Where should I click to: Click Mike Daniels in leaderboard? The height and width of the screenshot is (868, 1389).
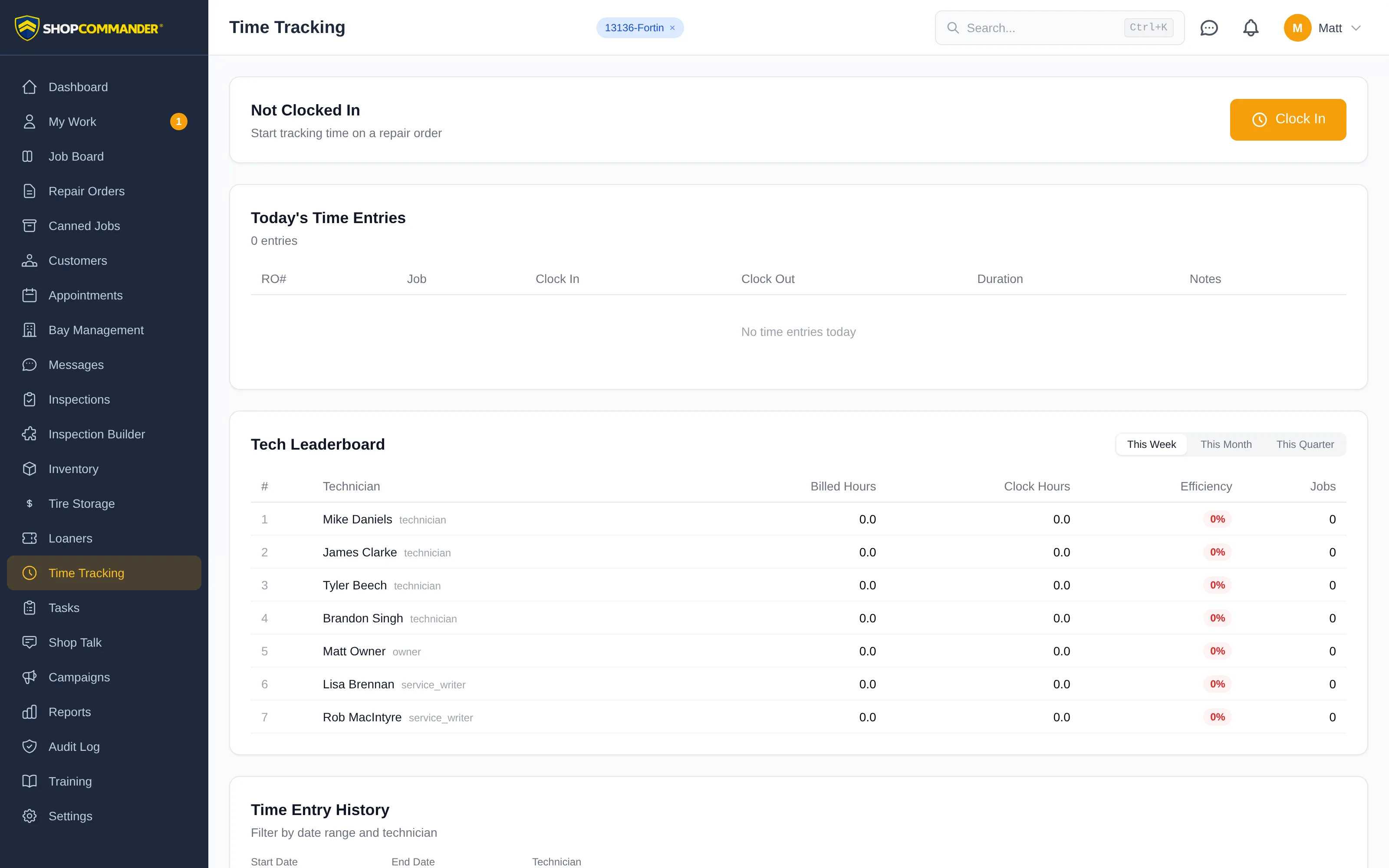point(357,519)
